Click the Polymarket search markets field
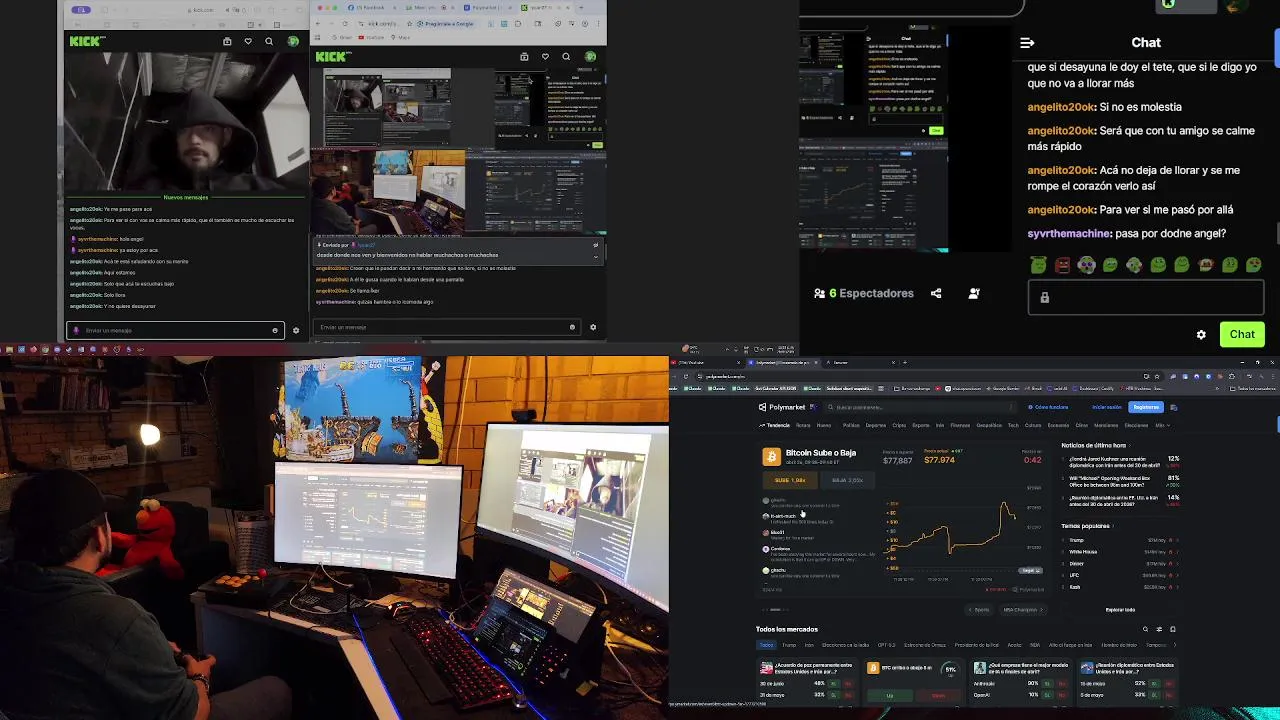Viewport: 1280px width, 720px height. pos(920,407)
